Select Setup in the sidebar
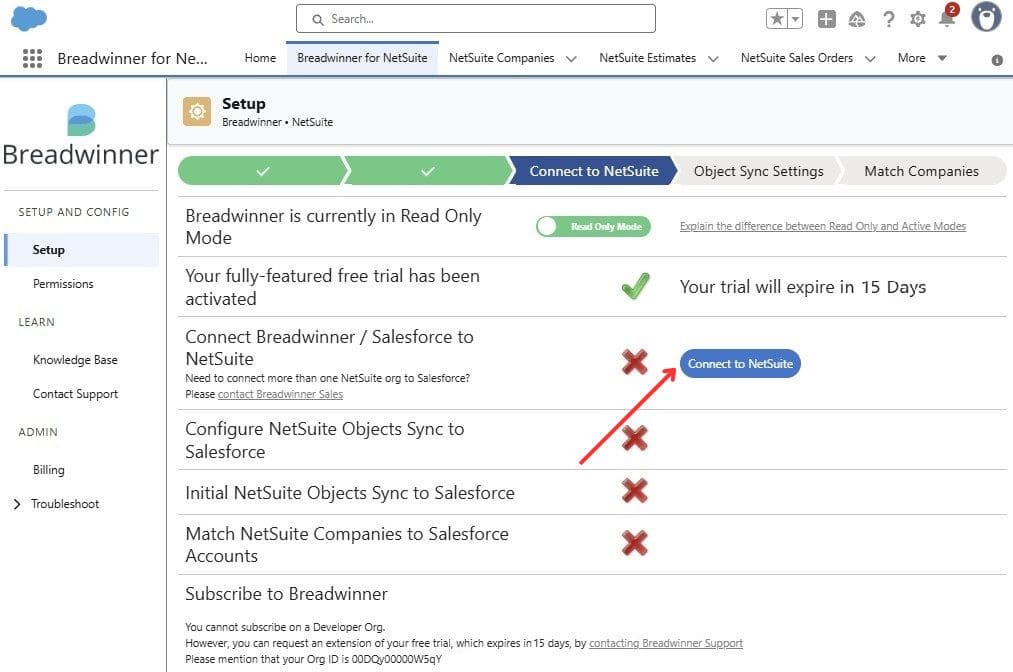Screen dimensions: 1013x672 (81, 249)
